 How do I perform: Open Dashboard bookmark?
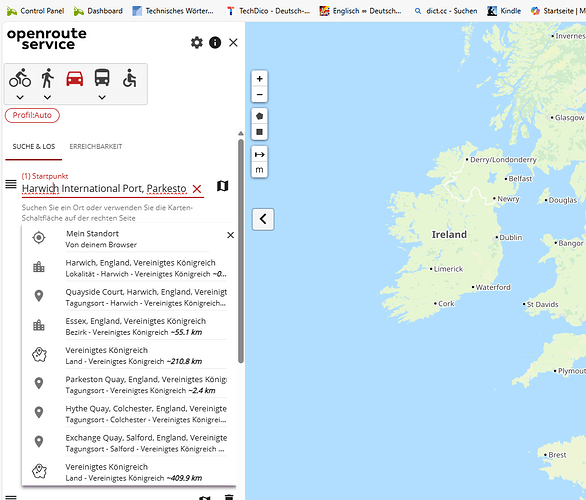pos(98,11)
